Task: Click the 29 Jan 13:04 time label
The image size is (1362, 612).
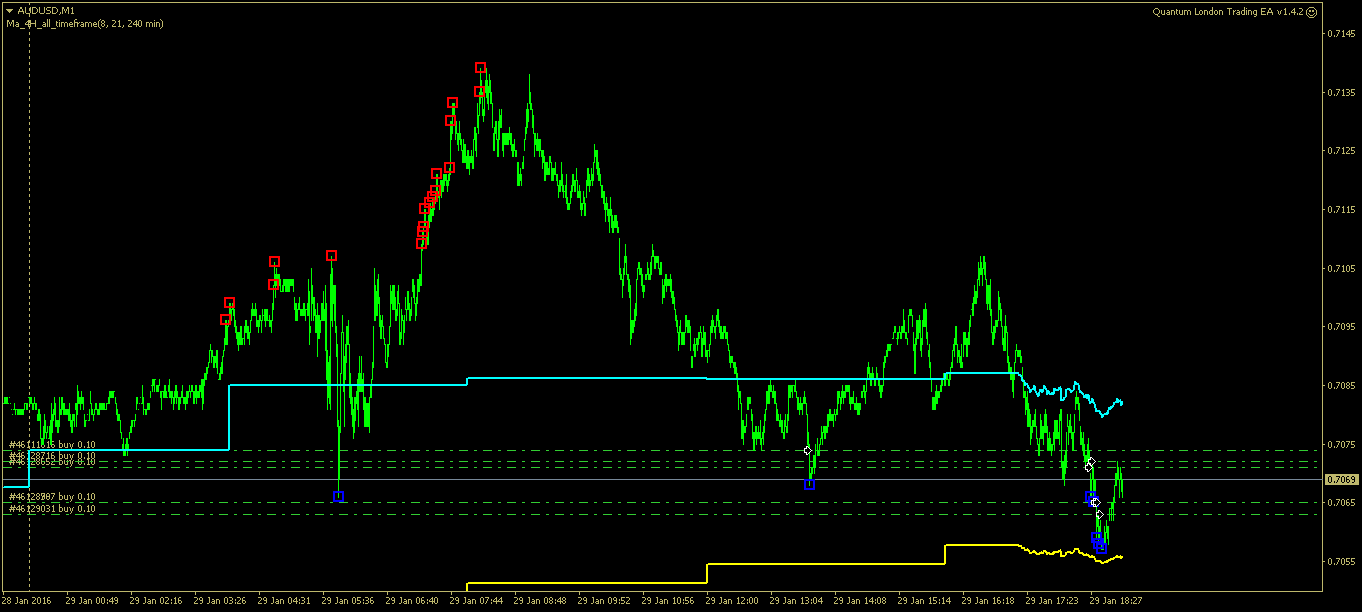Action: click(x=796, y=601)
